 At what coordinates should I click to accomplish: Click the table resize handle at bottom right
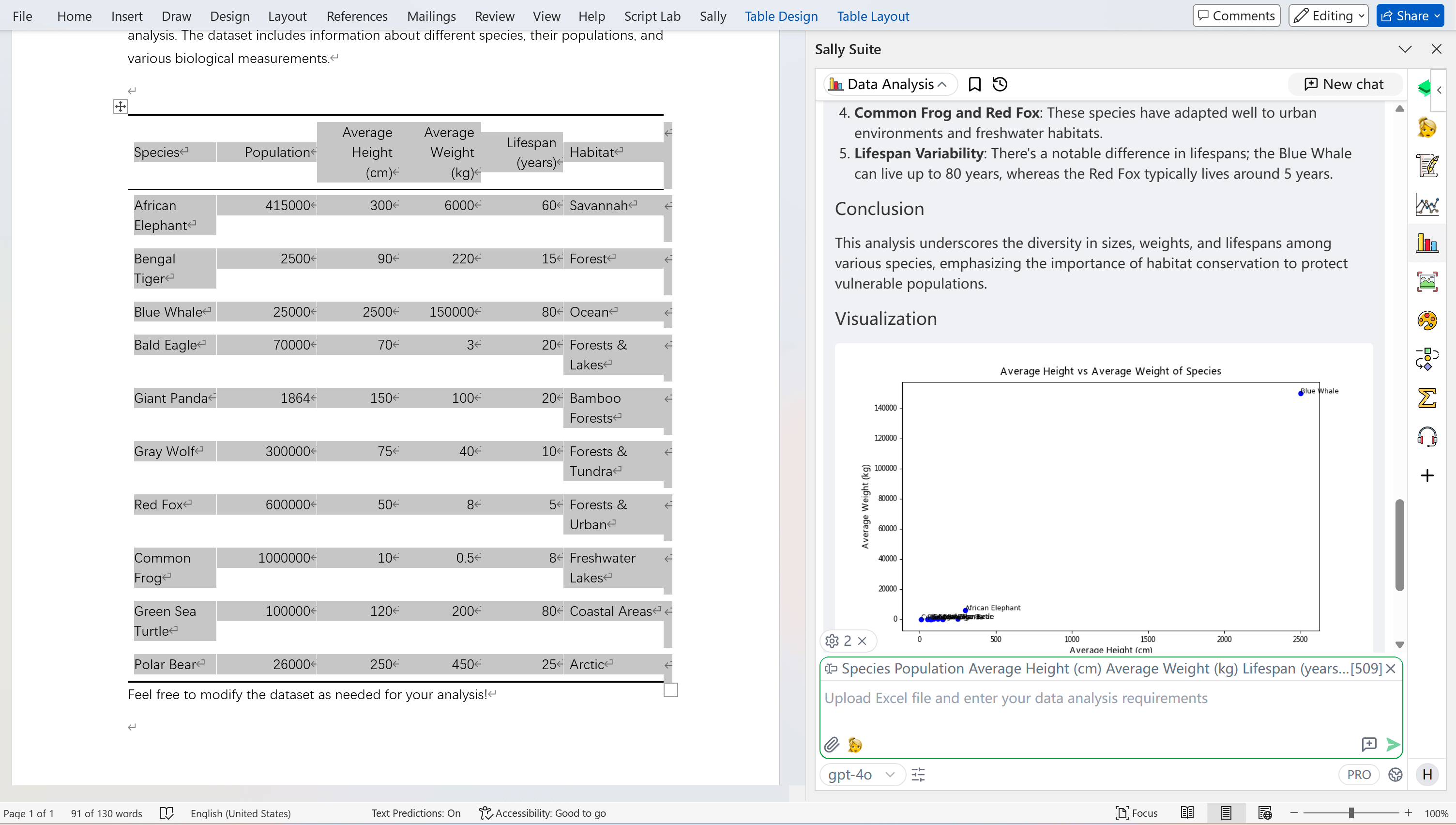[670, 689]
